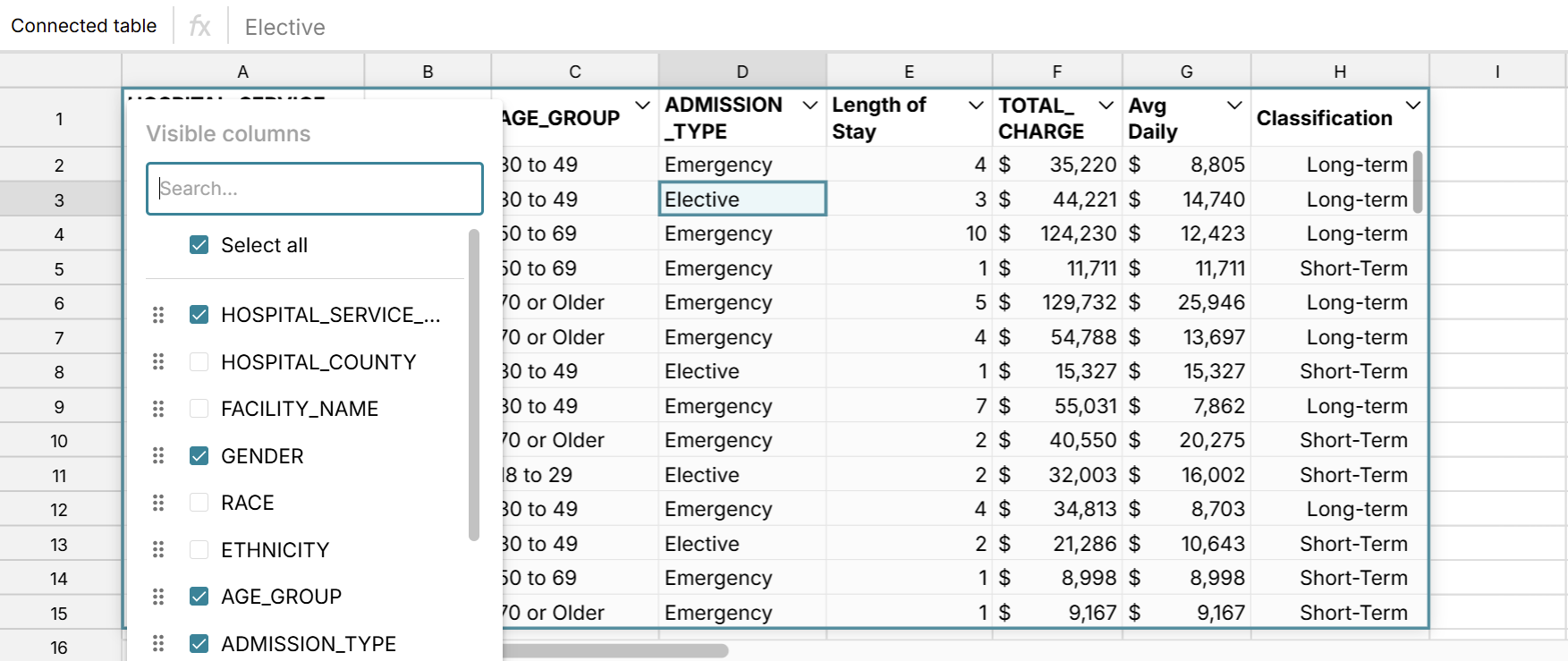This screenshot has width=1568, height=661.
Task: Click drag handle icon beside ADMISSION_TYPE
Action: coord(158,643)
